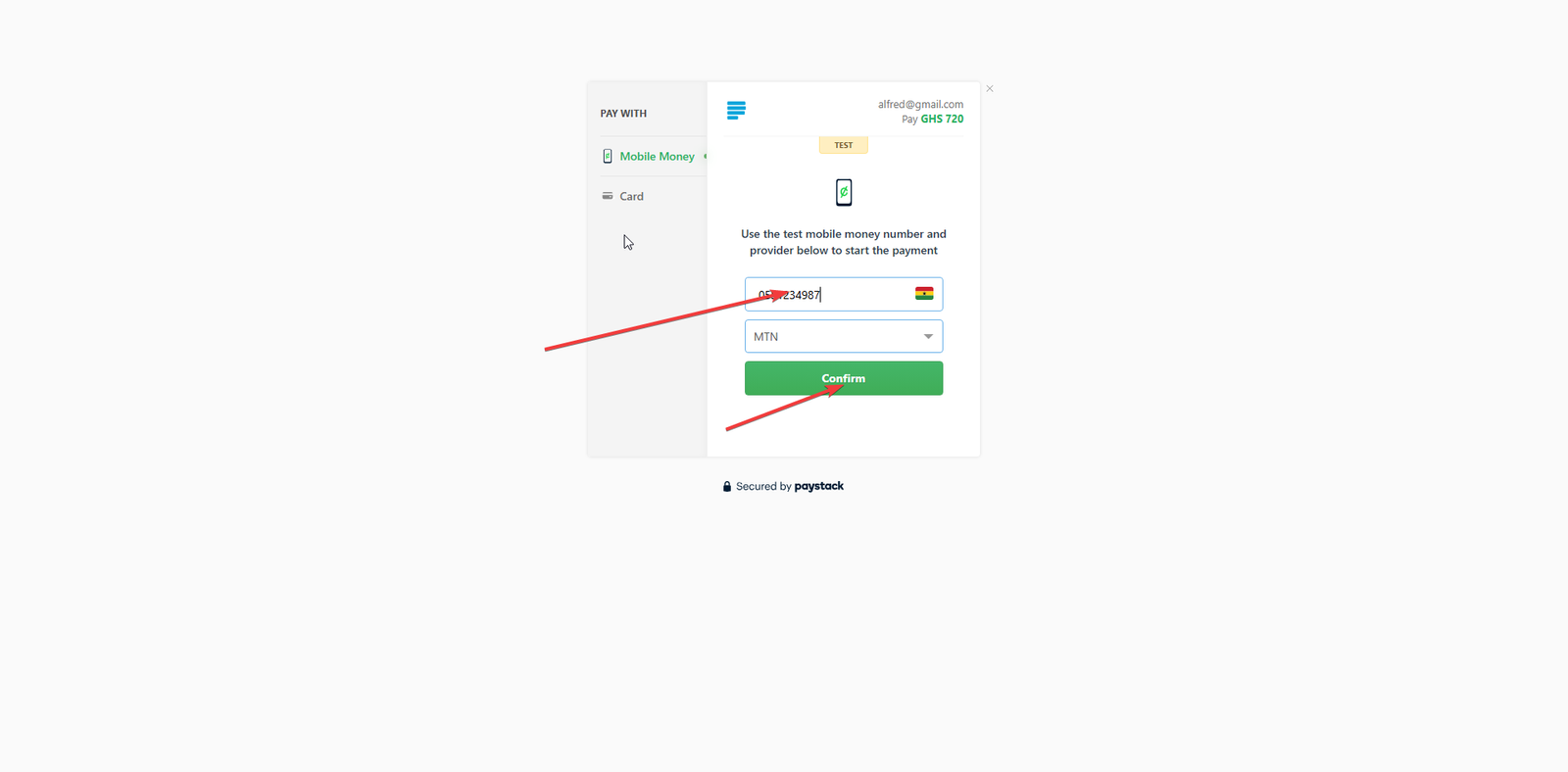Open the MTN provider dropdown
The width and height of the screenshot is (1568, 772).
point(844,336)
